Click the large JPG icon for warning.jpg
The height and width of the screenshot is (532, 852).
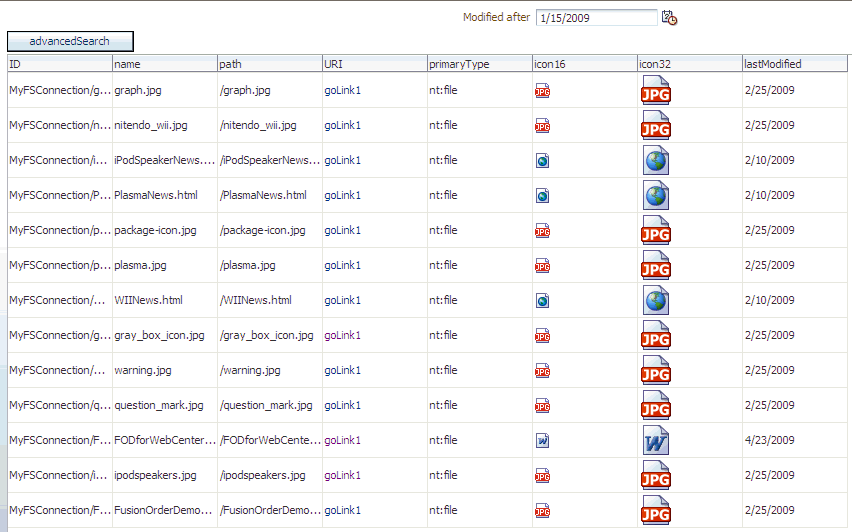[x=656, y=370]
